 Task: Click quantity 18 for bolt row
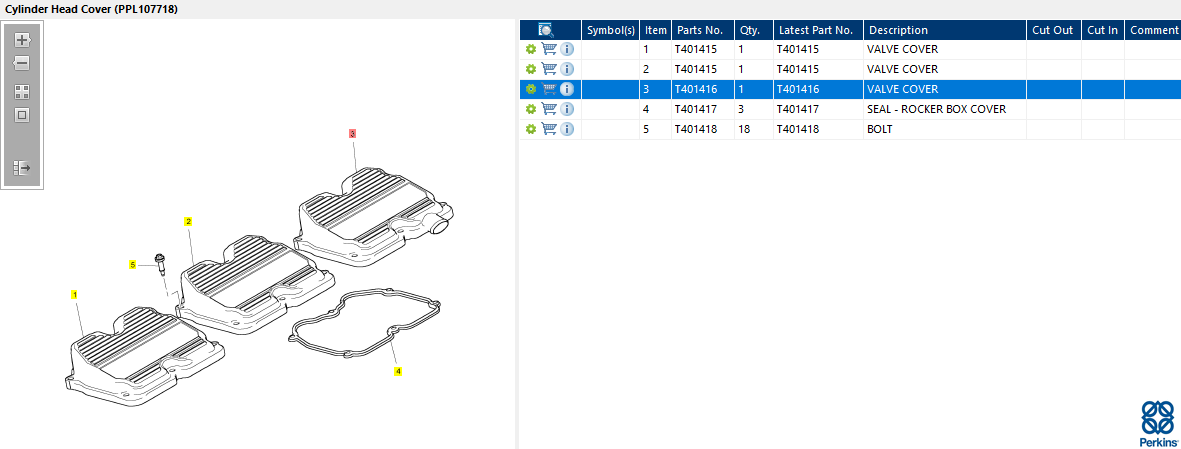point(744,129)
